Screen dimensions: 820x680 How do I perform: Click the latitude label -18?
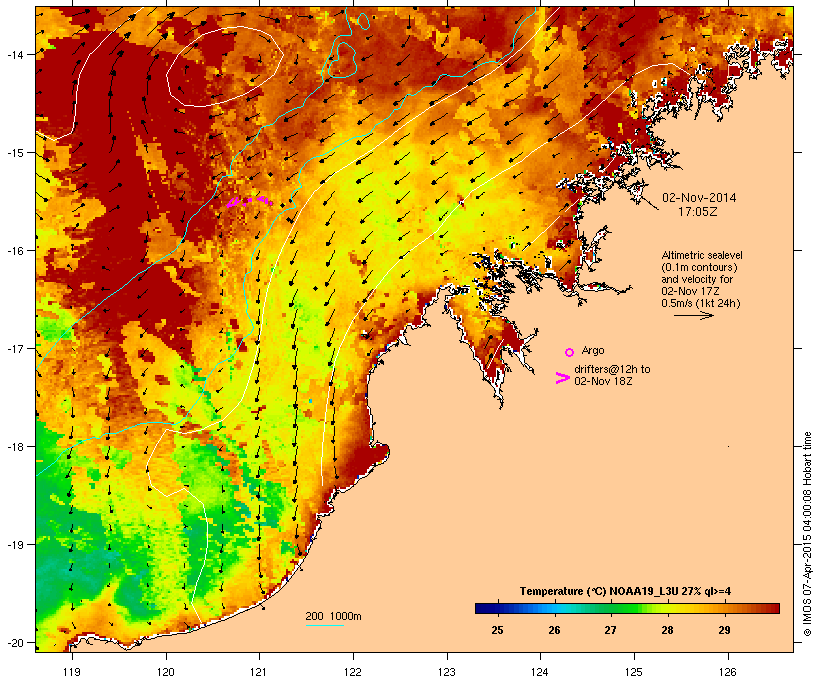(15, 447)
